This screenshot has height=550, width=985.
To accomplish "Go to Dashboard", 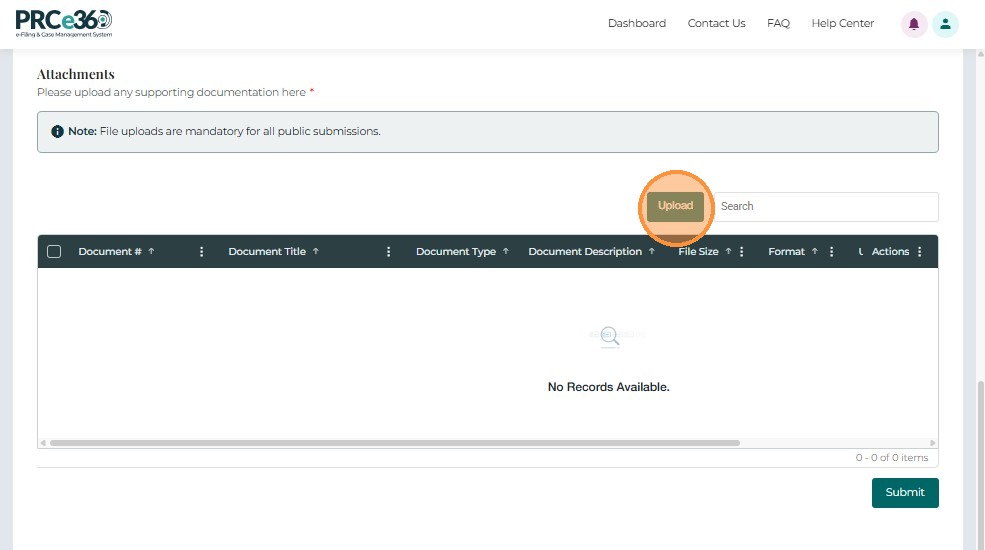I will click(637, 23).
